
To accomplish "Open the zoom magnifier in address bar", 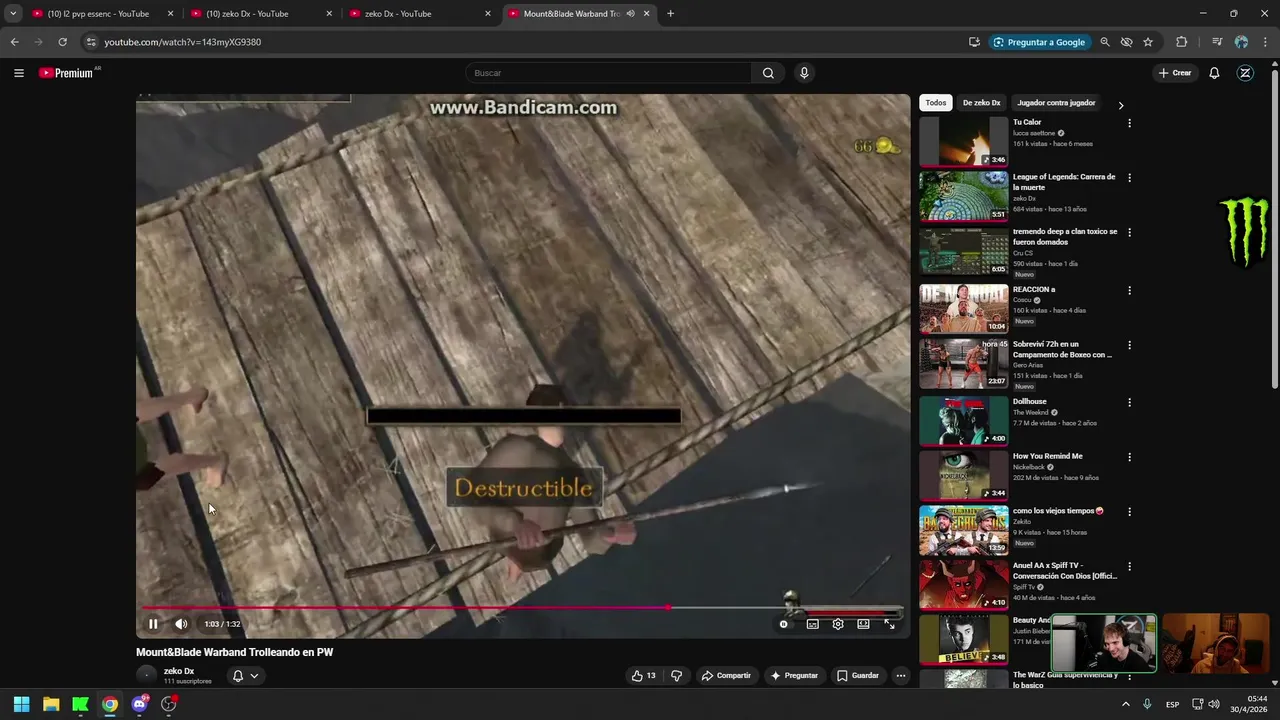I will pyautogui.click(x=1105, y=42).
